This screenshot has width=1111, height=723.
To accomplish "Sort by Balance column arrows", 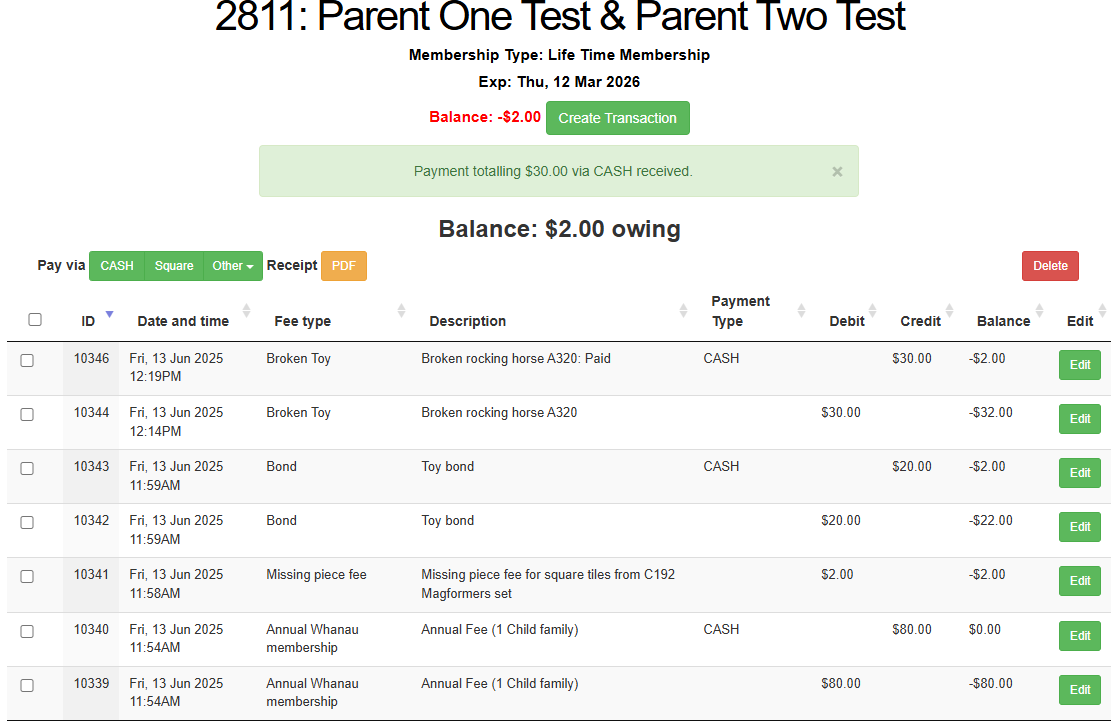I will (1039, 310).
